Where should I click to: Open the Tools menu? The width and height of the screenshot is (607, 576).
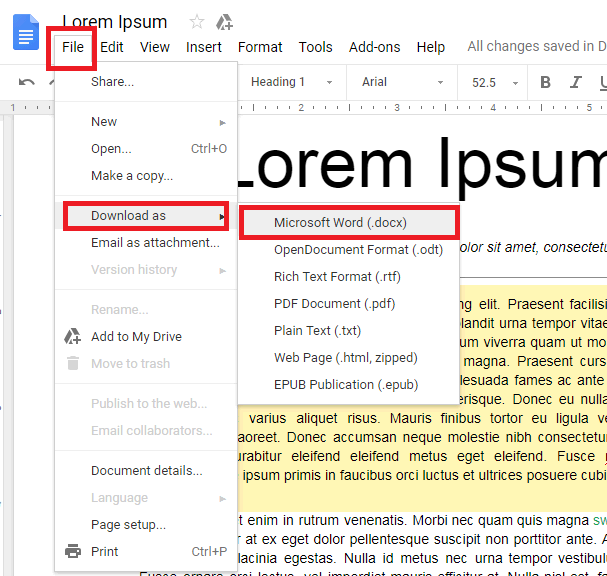tap(316, 47)
